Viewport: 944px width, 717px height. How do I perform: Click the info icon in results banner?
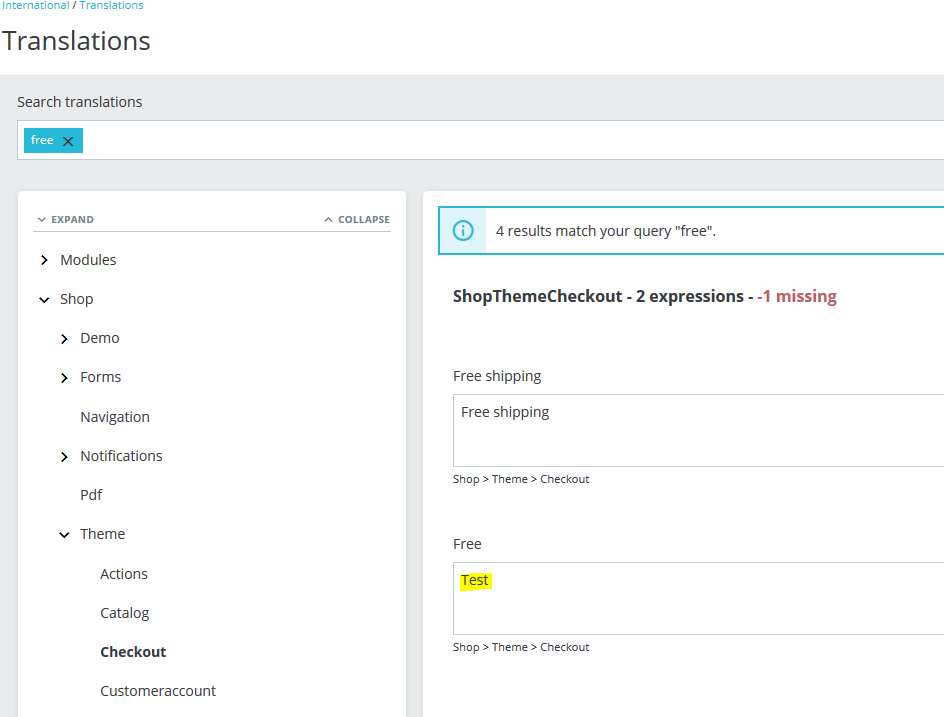463,231
